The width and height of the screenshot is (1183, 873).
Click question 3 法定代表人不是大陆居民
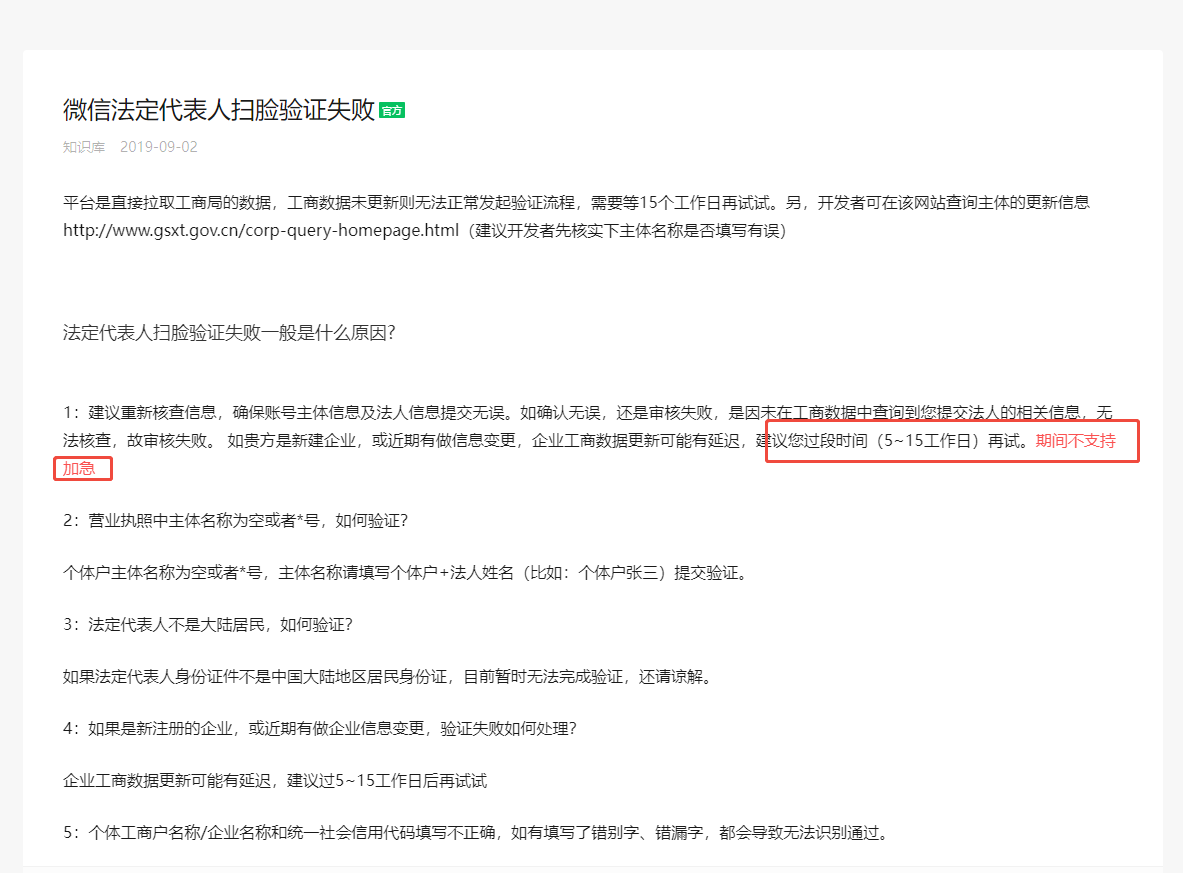tap(207, 625)
